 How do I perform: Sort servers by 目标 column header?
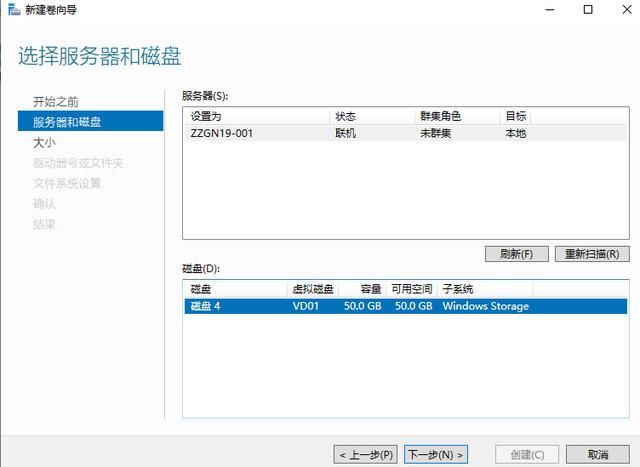516,117
